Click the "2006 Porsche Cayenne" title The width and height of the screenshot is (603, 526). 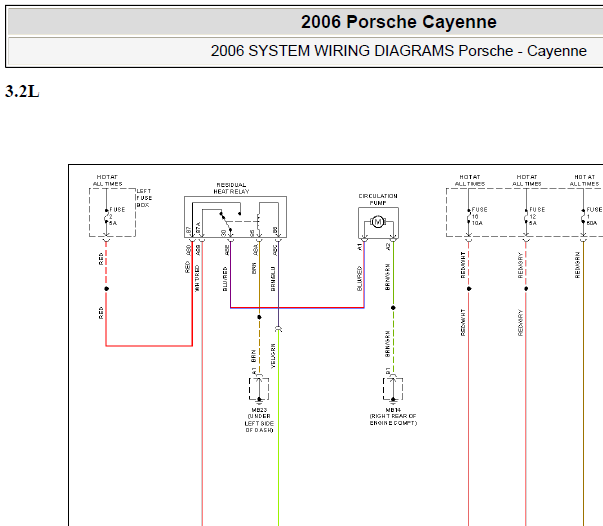point(398,22)
